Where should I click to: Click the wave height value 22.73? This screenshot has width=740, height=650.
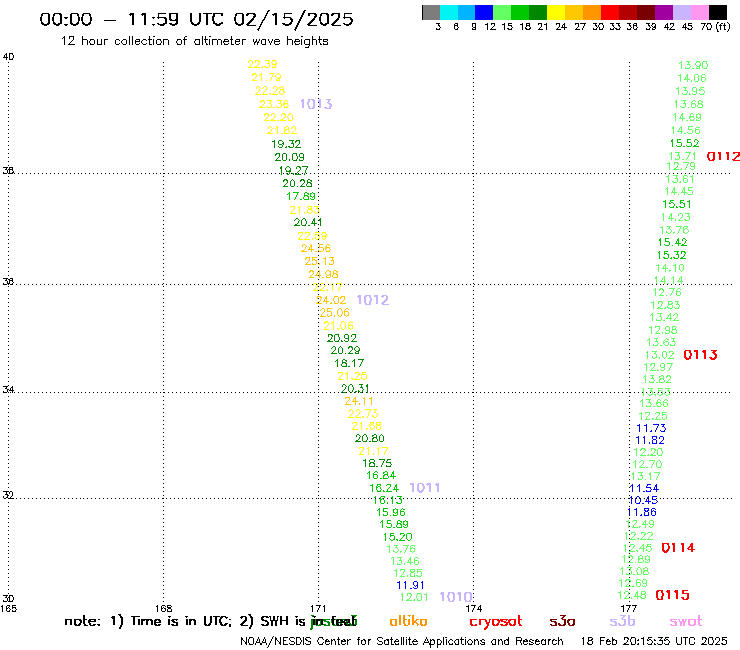[363, 414]
